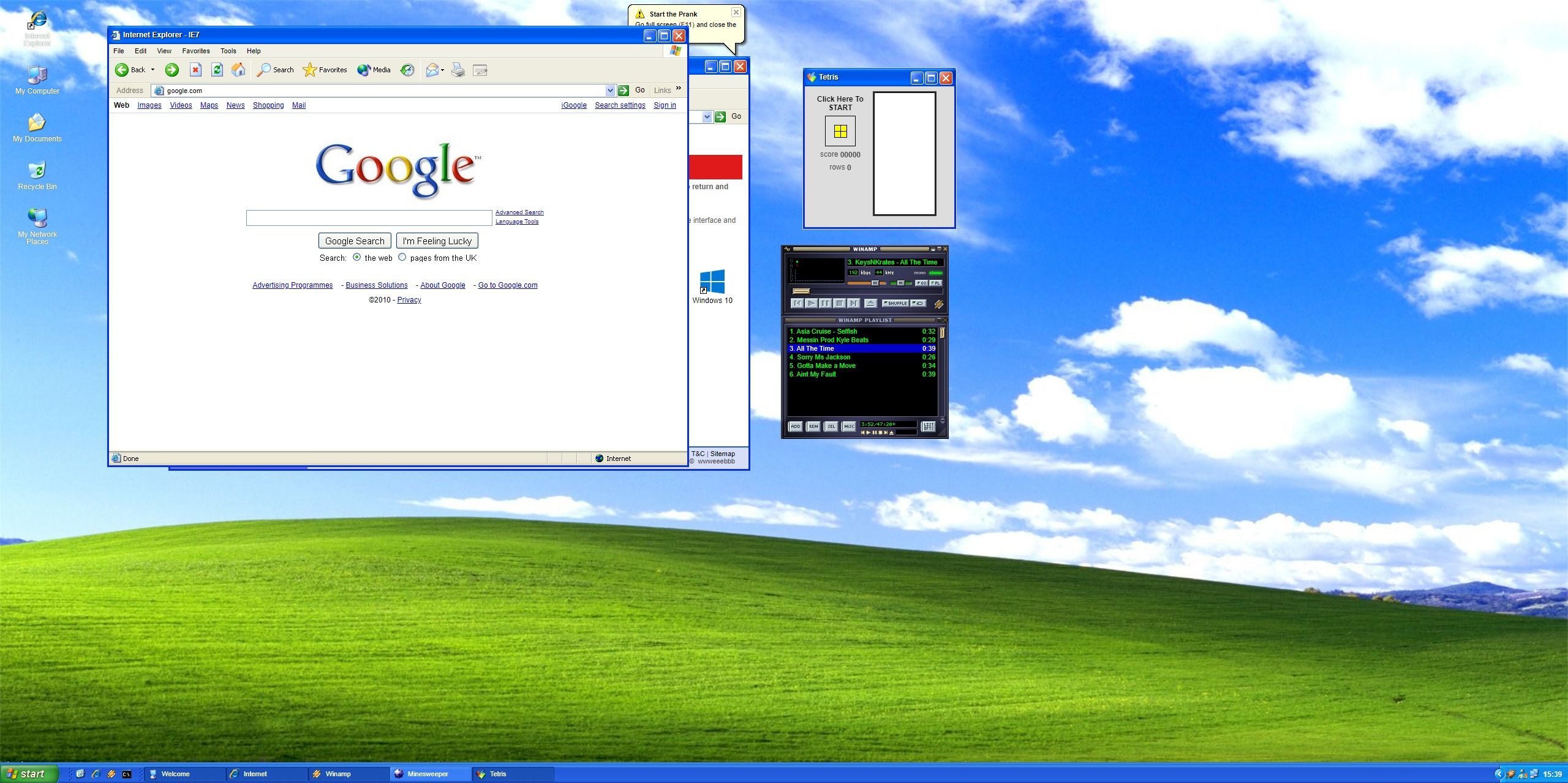The height and width of the screenshot is (783, 1568).
Task: Open the Recycle Bin desktop icon
Action: 37,170
